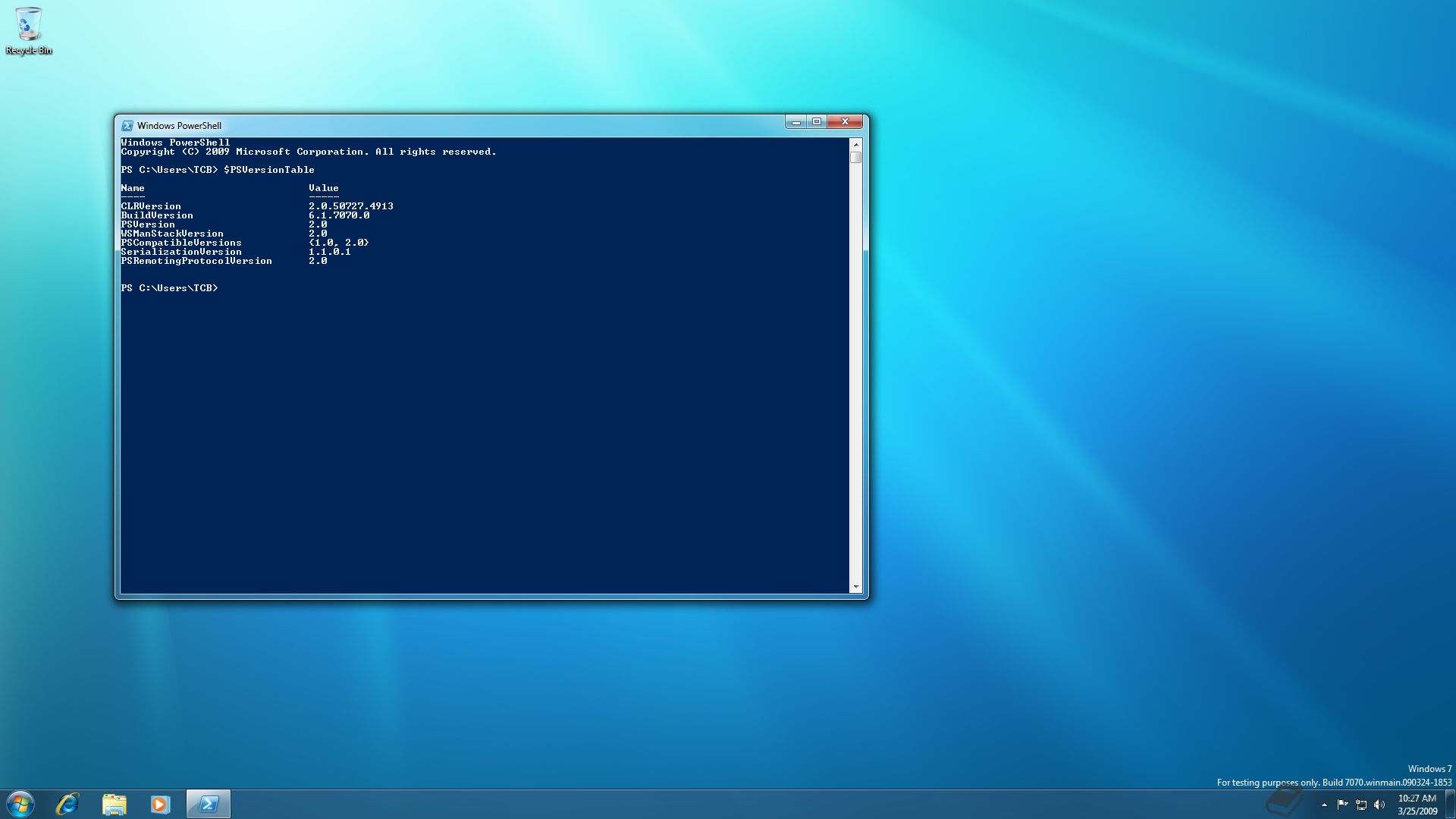Click the $PSVersionTable command text
Screen dimensions: 1456x819
[x=269, y=170]
